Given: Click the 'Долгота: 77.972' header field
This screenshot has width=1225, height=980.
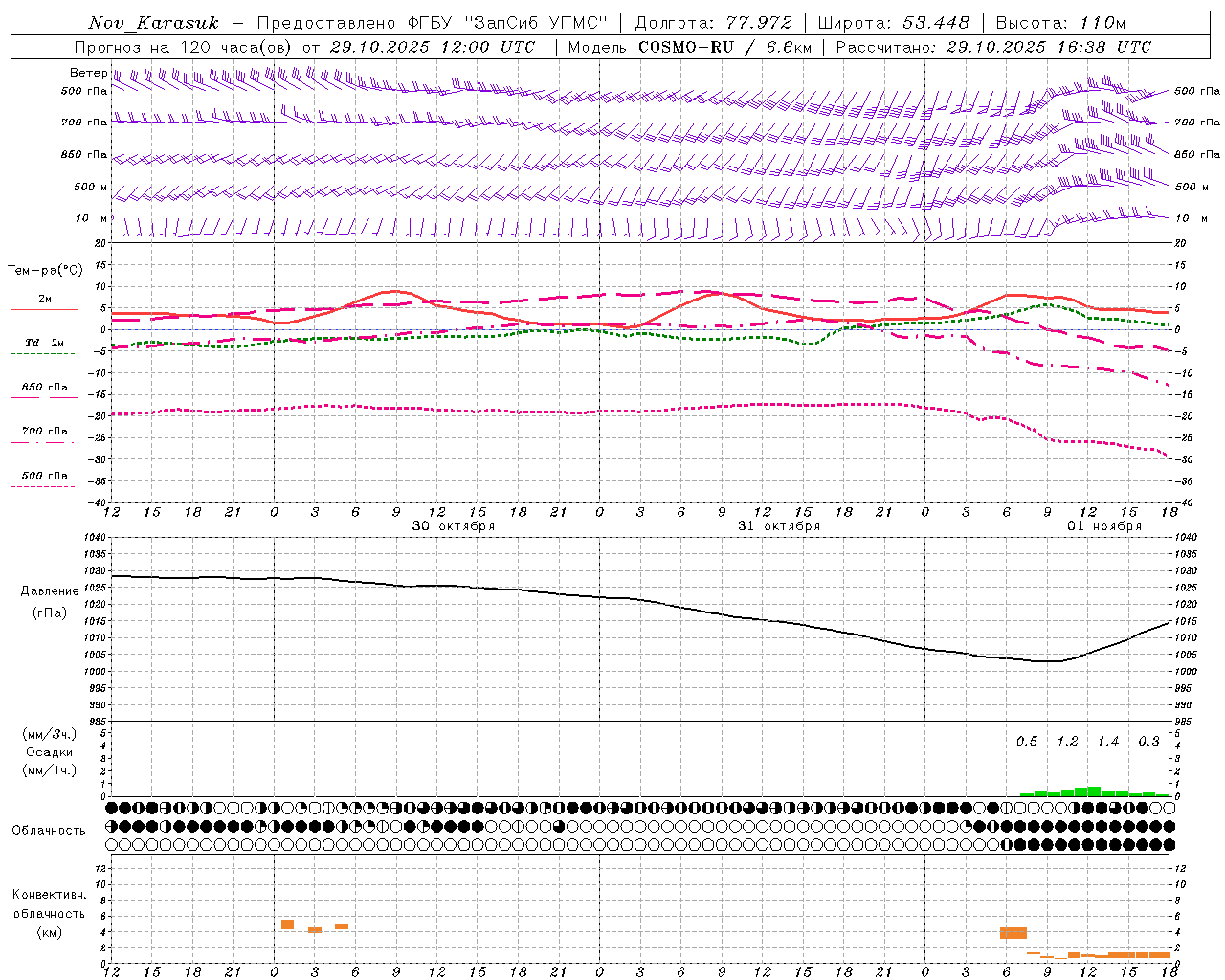Looking at the screenshot, I should coord(714,23).
